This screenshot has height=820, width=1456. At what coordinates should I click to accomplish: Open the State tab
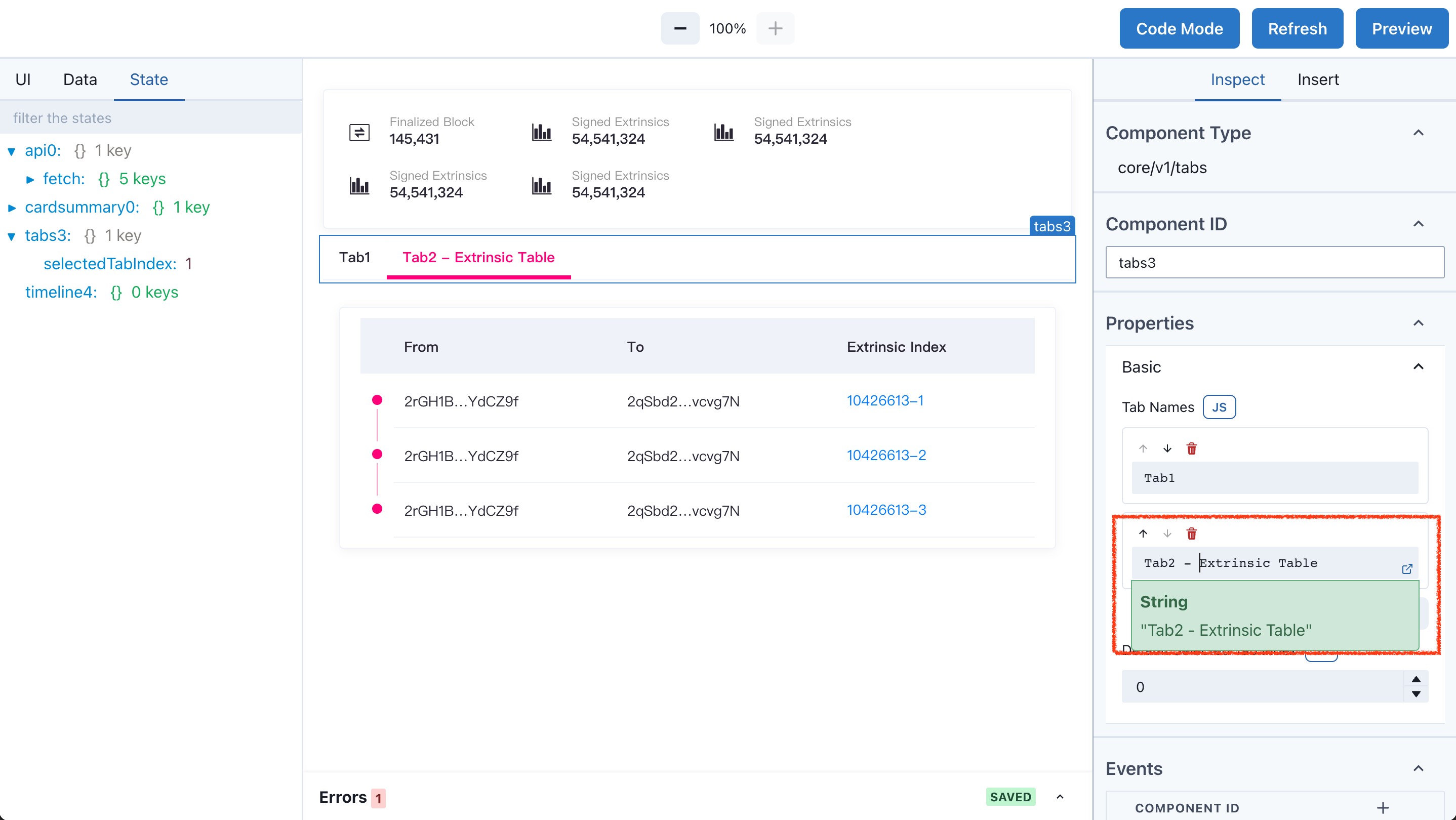tap(149, 79)
